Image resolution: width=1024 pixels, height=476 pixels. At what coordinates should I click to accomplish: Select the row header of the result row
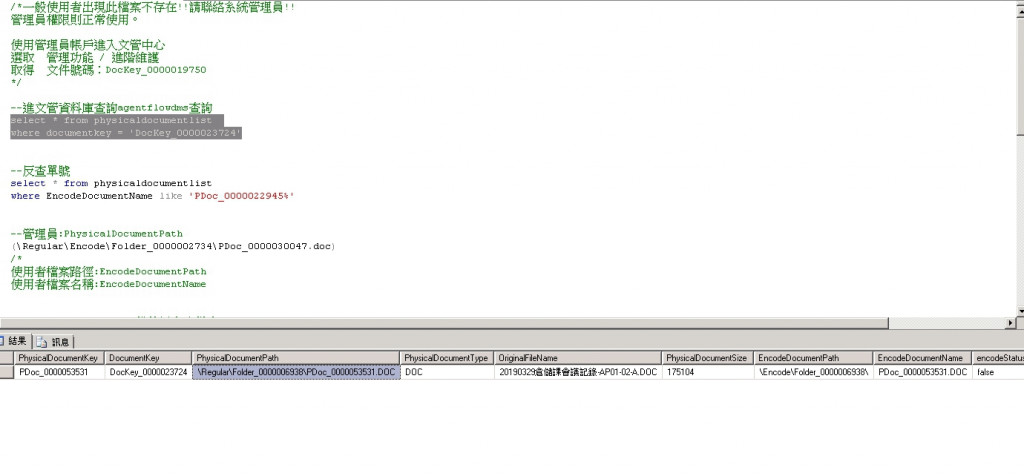tap(7, 372)
